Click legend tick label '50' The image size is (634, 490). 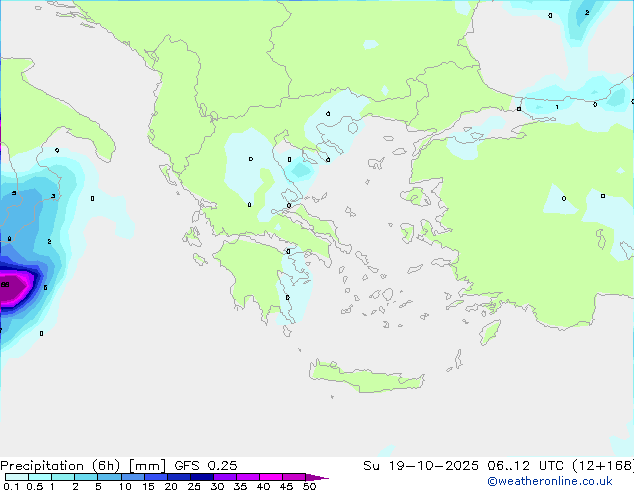(x=310, y=486)
